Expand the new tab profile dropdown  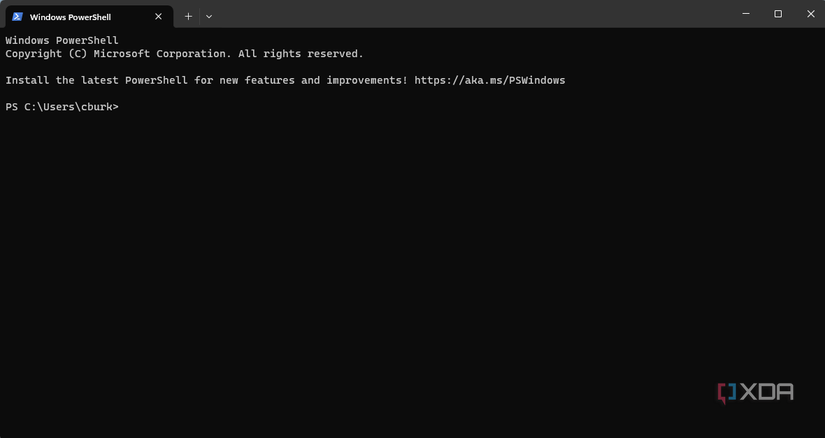tap(209, 16)
